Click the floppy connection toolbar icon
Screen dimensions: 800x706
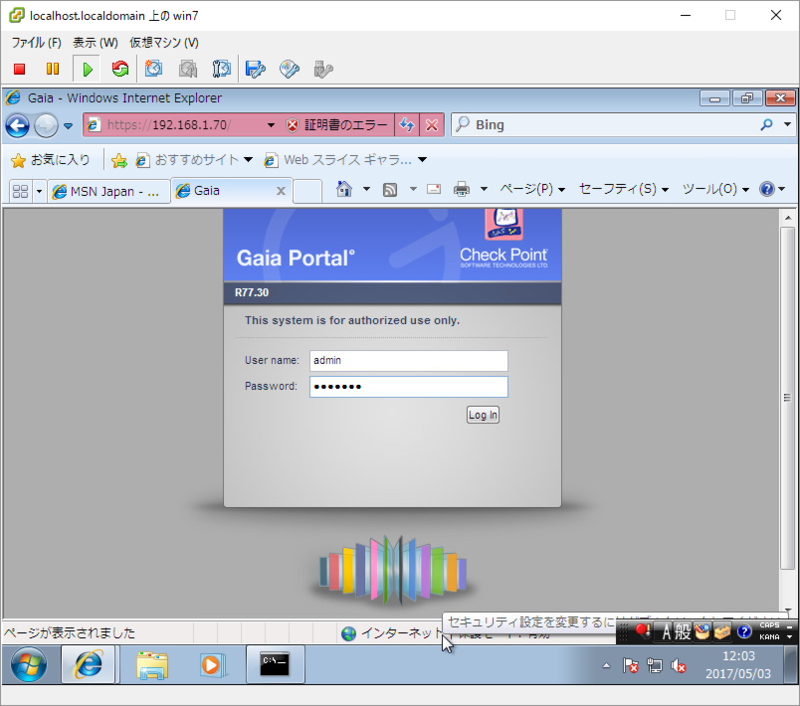[x=255, y=69]
